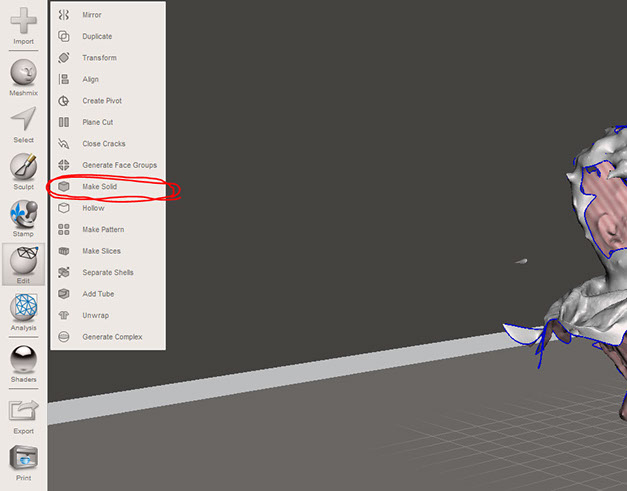Viewport: 627px width, 491px height.
Task: Click the Import plus icon
Action: click(24, 20)
